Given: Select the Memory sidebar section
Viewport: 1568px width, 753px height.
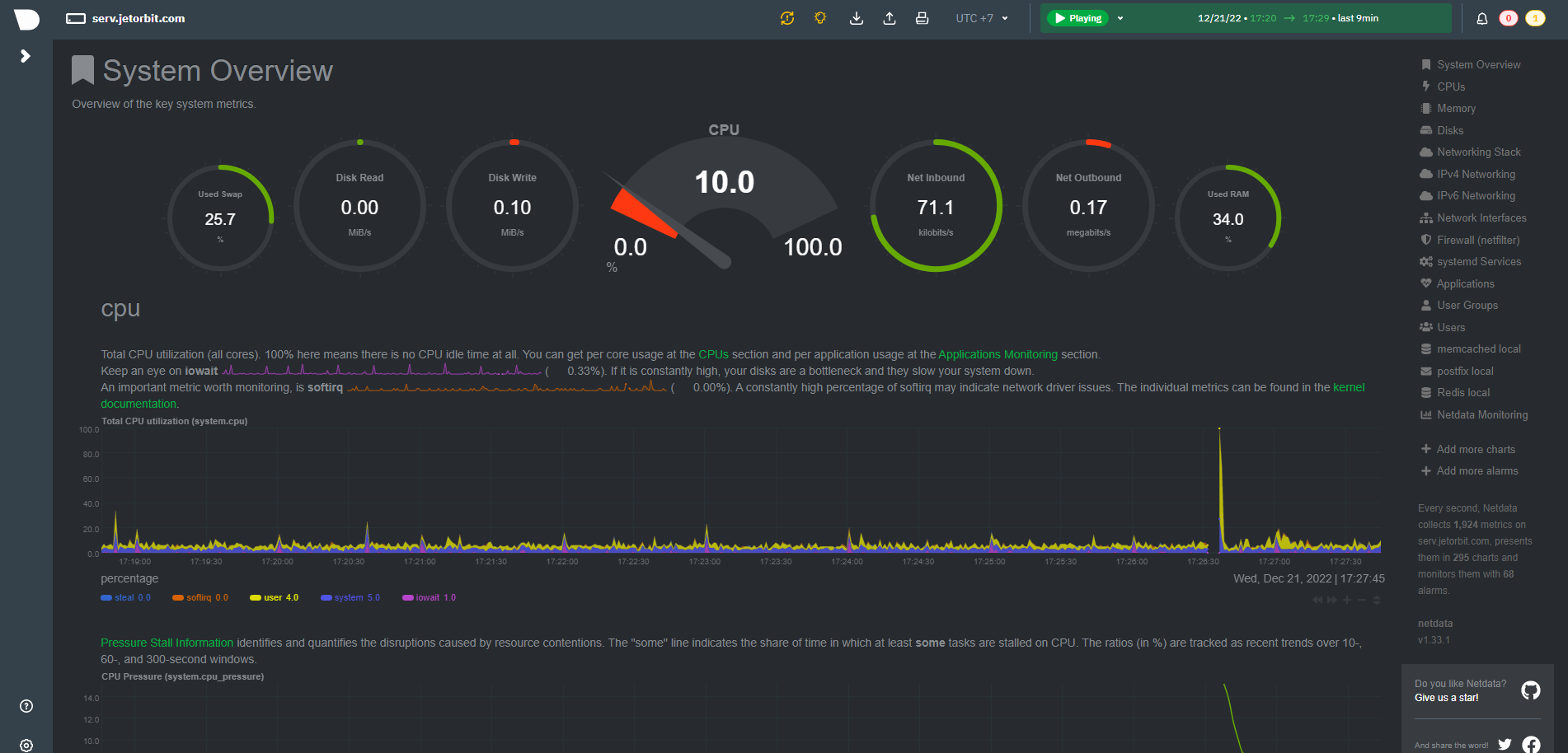Looking at the screenshot, I should [1456, 108].
